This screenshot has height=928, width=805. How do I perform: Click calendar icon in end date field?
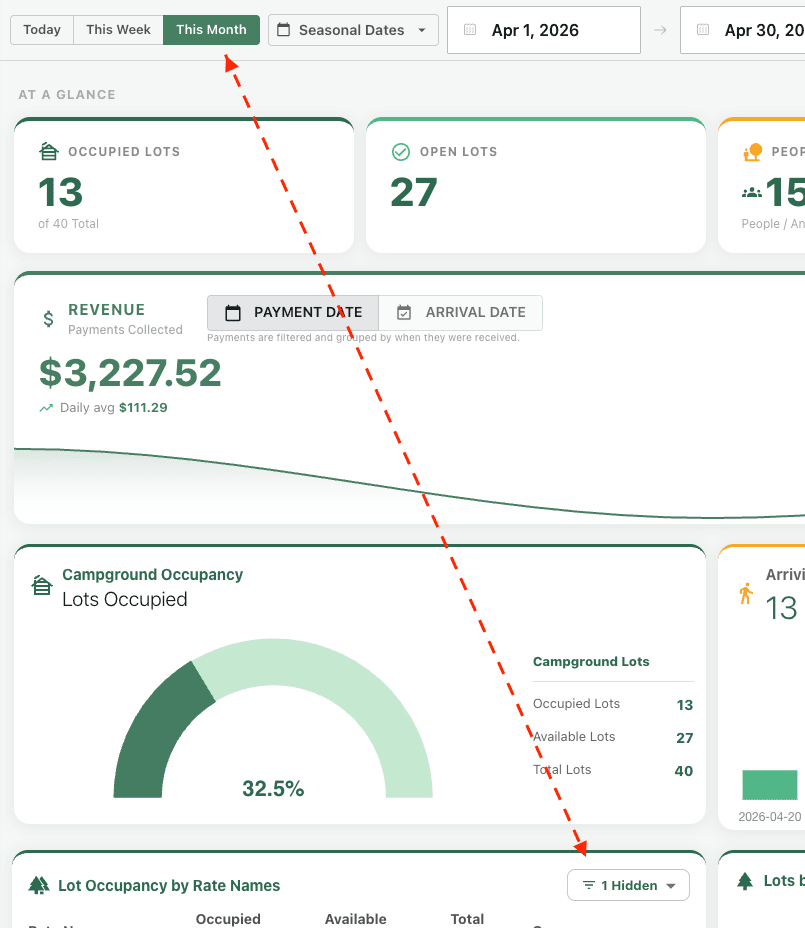tap(703, 30)
